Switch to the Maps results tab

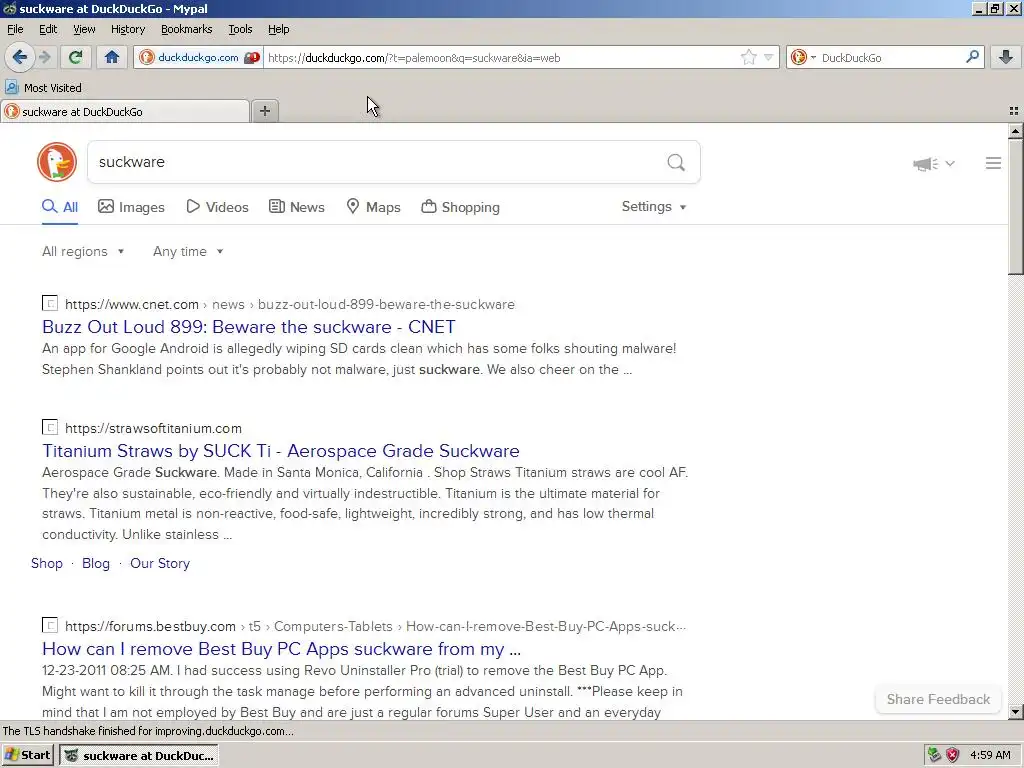(373, 207)
